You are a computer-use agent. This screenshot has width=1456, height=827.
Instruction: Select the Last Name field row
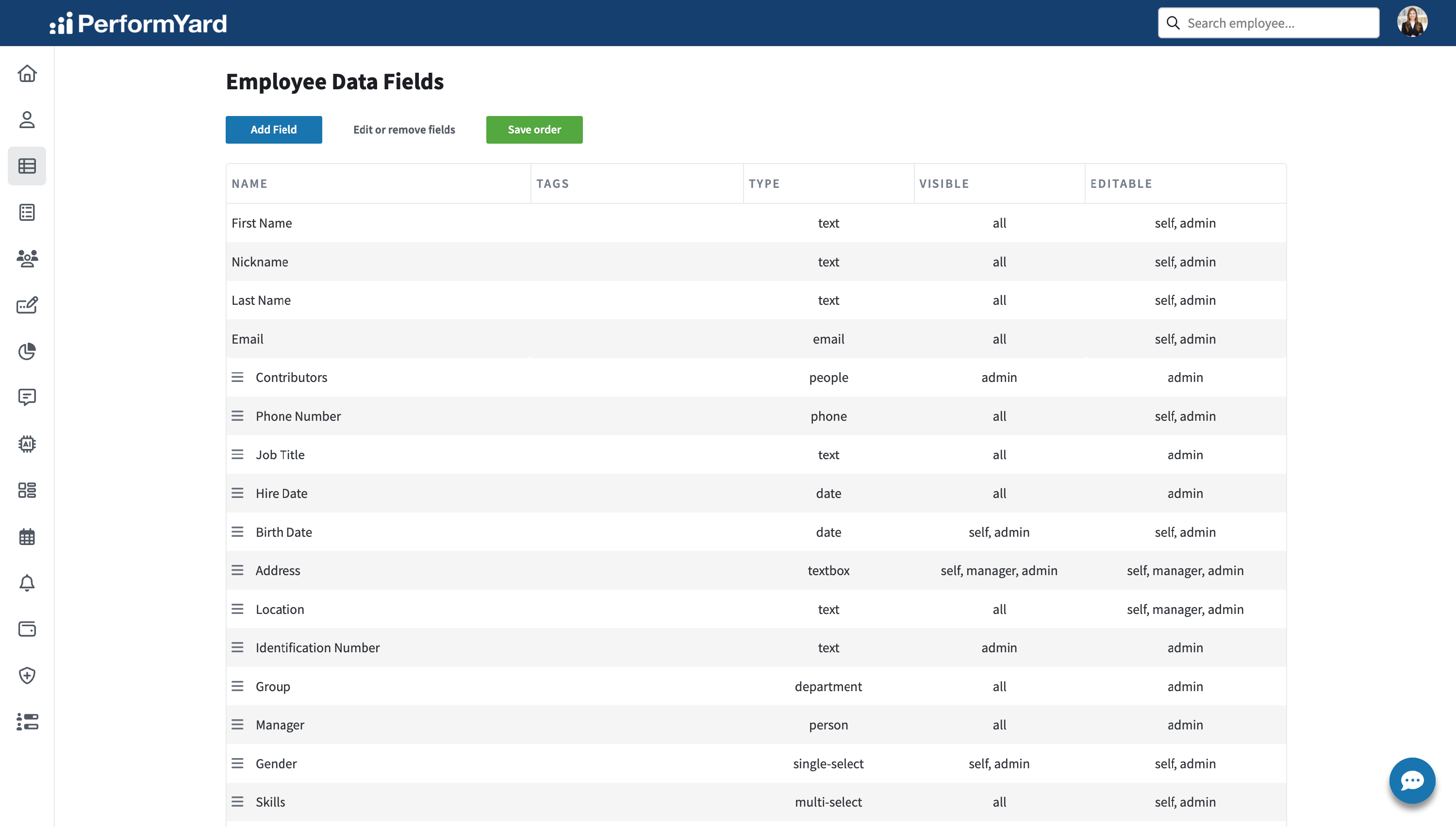pyautogui.click(x=756, y=300)
